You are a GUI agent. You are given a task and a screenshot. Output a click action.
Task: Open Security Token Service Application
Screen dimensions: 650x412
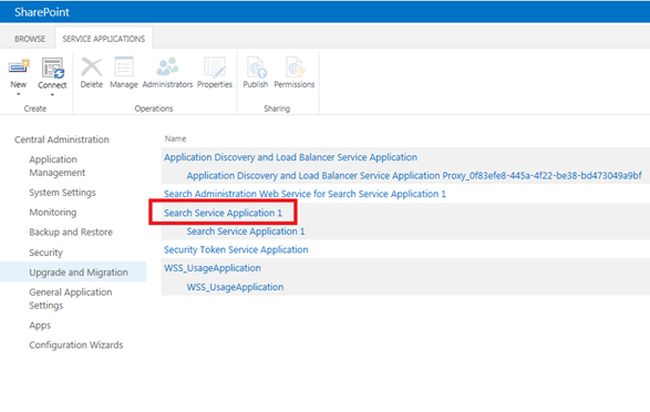236,250
